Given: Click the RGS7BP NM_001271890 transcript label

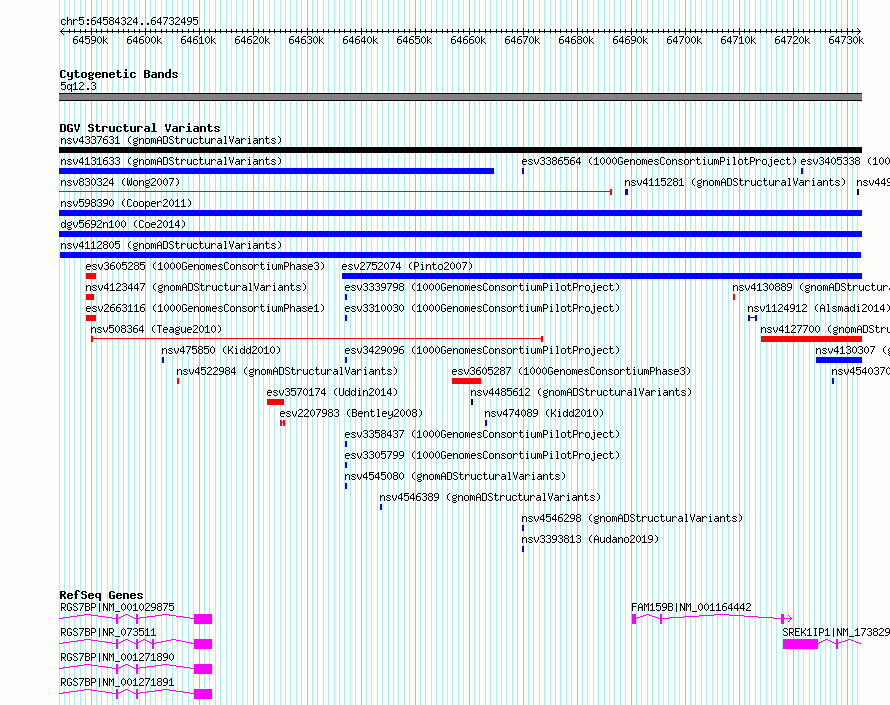Looking at the screenshot, I should tap(117, 657).
